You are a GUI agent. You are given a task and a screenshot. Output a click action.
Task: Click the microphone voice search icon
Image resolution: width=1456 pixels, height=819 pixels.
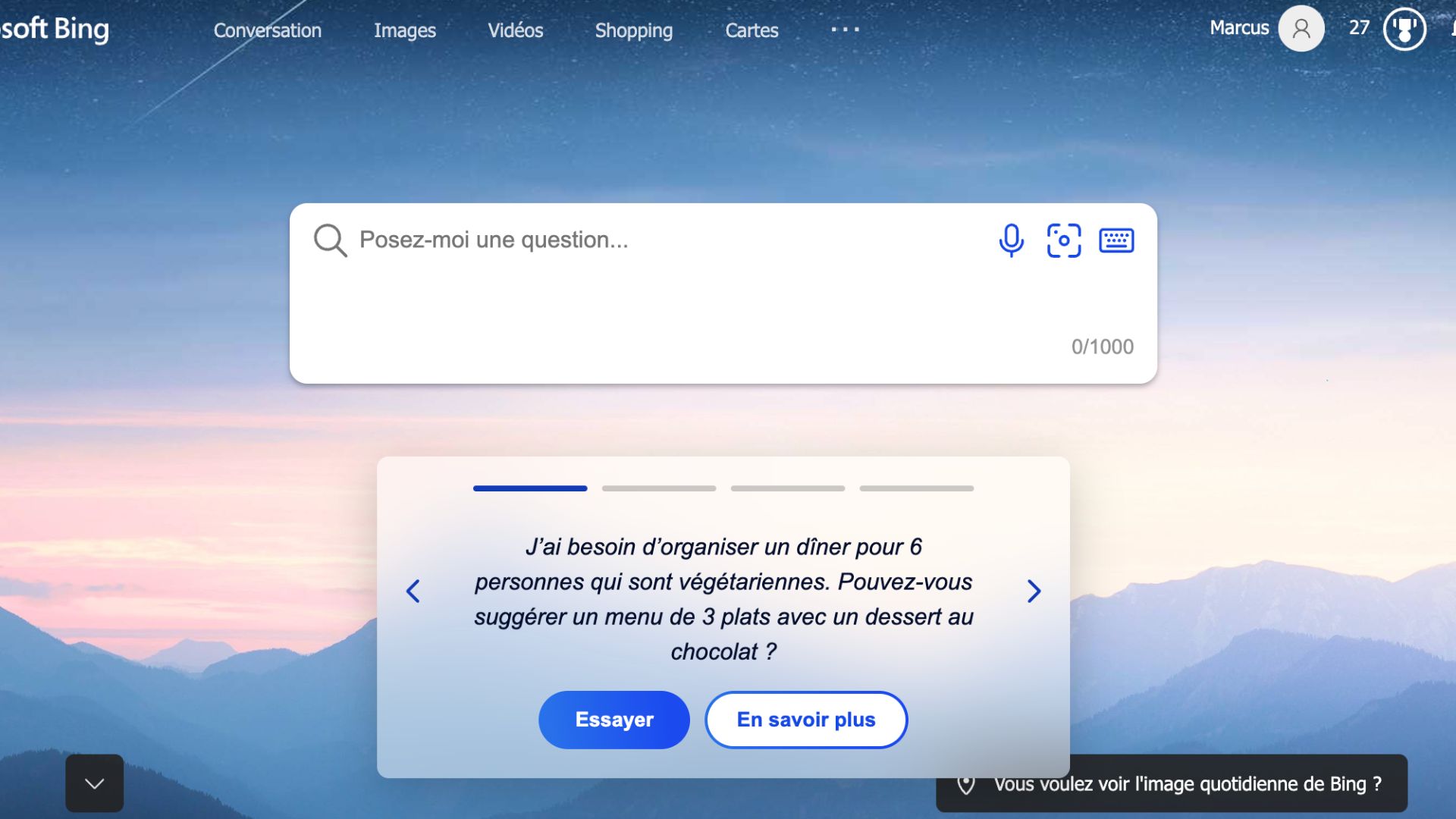click(x=1011, y=240)
